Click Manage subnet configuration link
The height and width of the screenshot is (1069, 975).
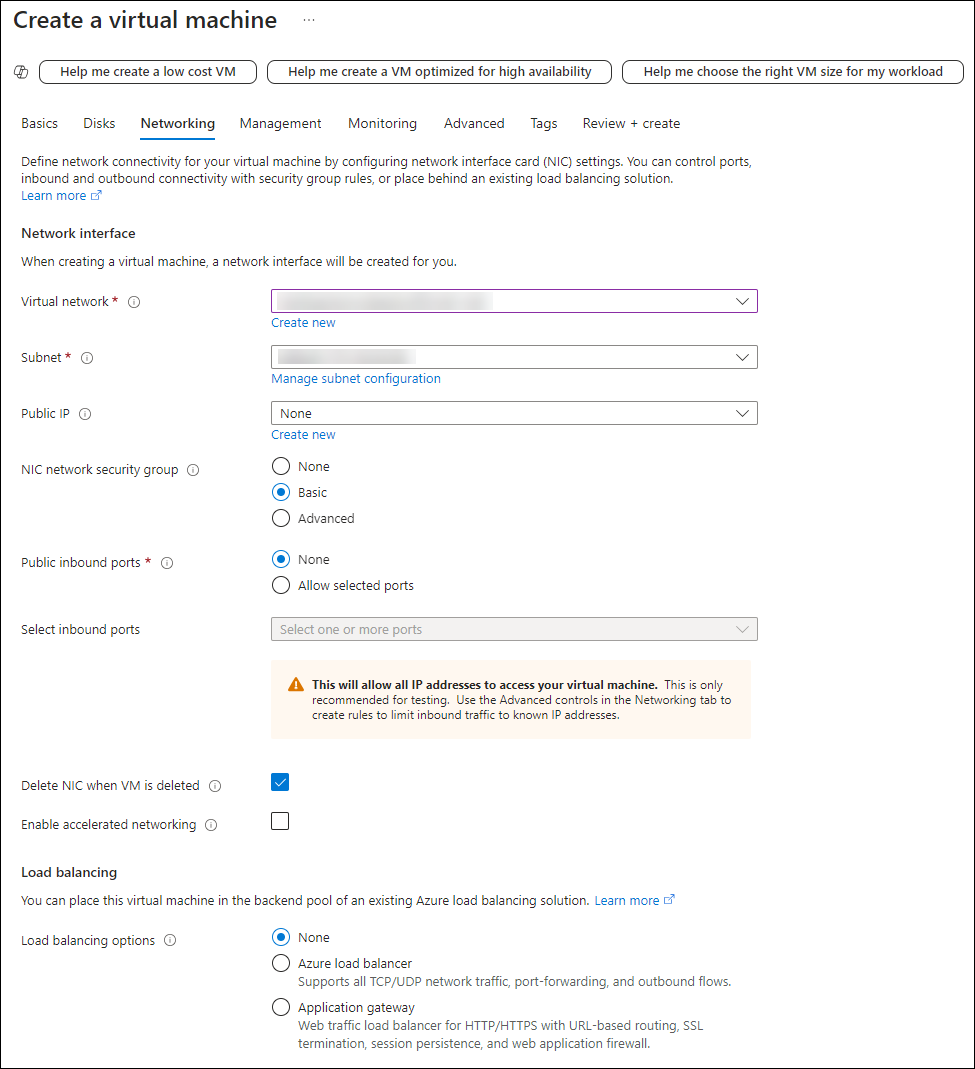coord(356,378)
